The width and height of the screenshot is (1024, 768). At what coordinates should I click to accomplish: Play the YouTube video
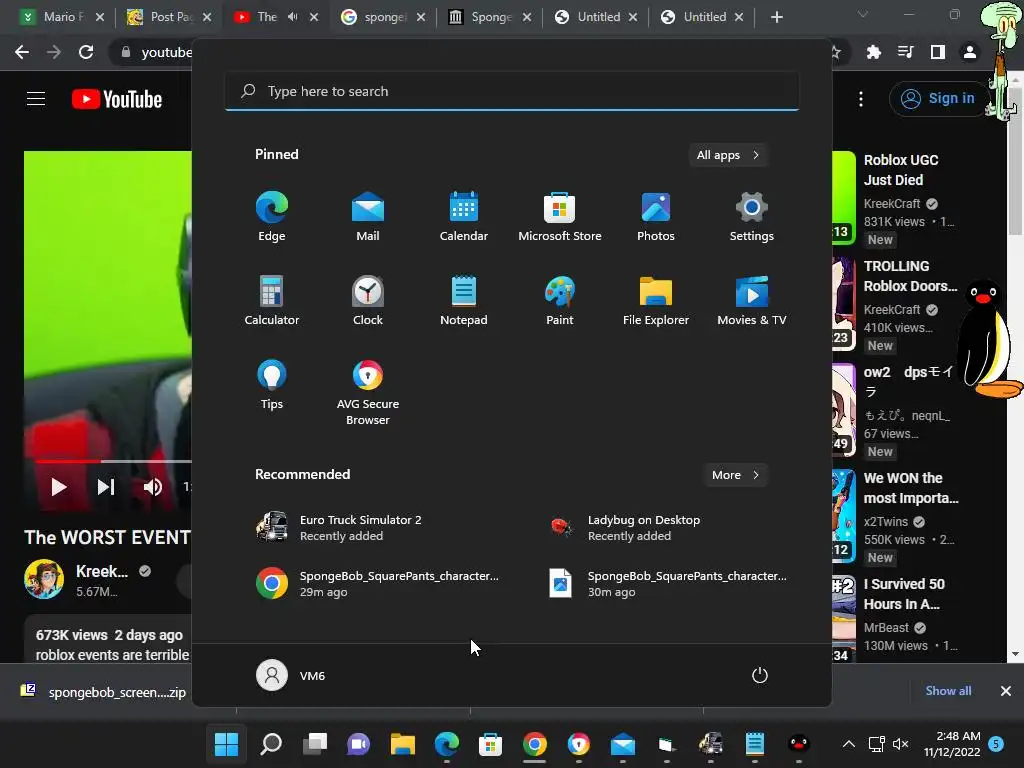click(x=58, y=487)
